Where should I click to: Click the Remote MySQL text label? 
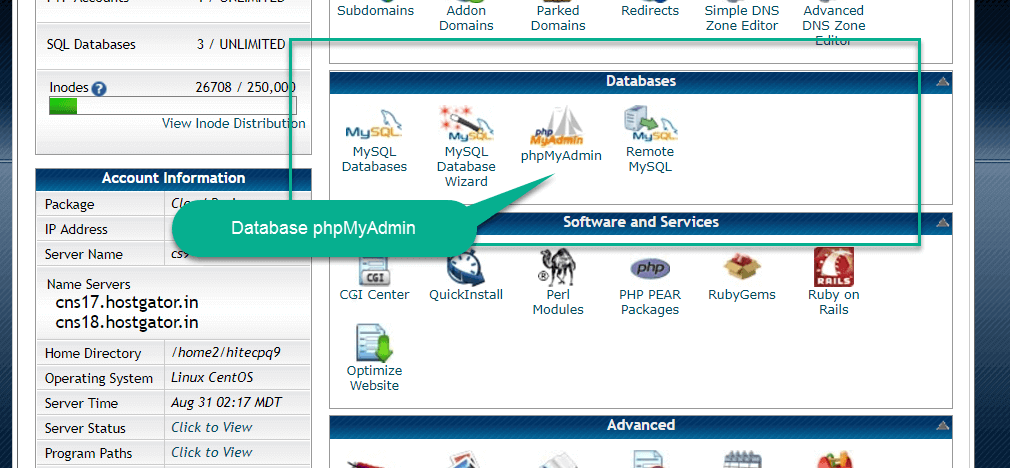click(x=650, y=160)
